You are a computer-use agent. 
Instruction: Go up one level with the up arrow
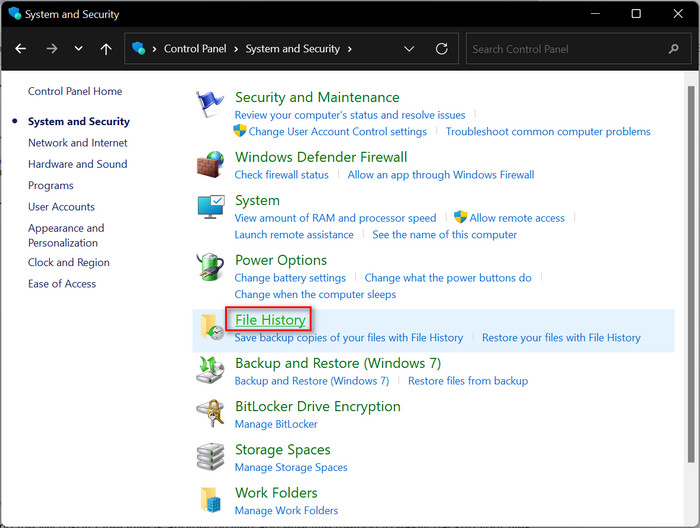[x=106, y=49]
